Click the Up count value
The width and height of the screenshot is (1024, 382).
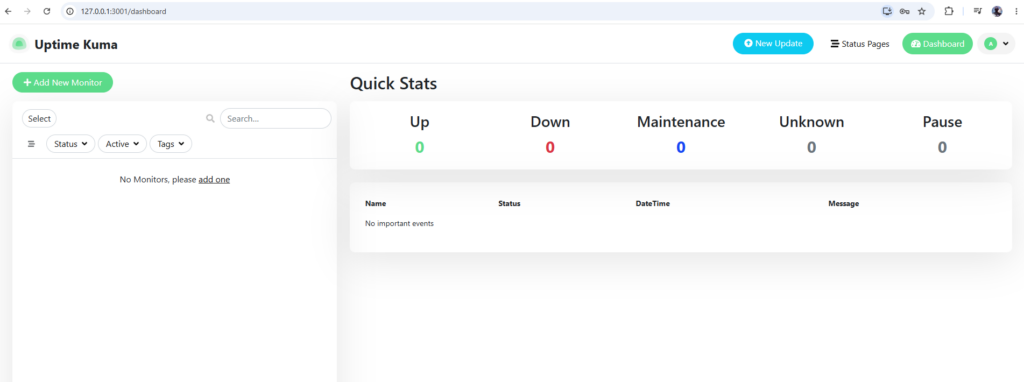(419, 148)
